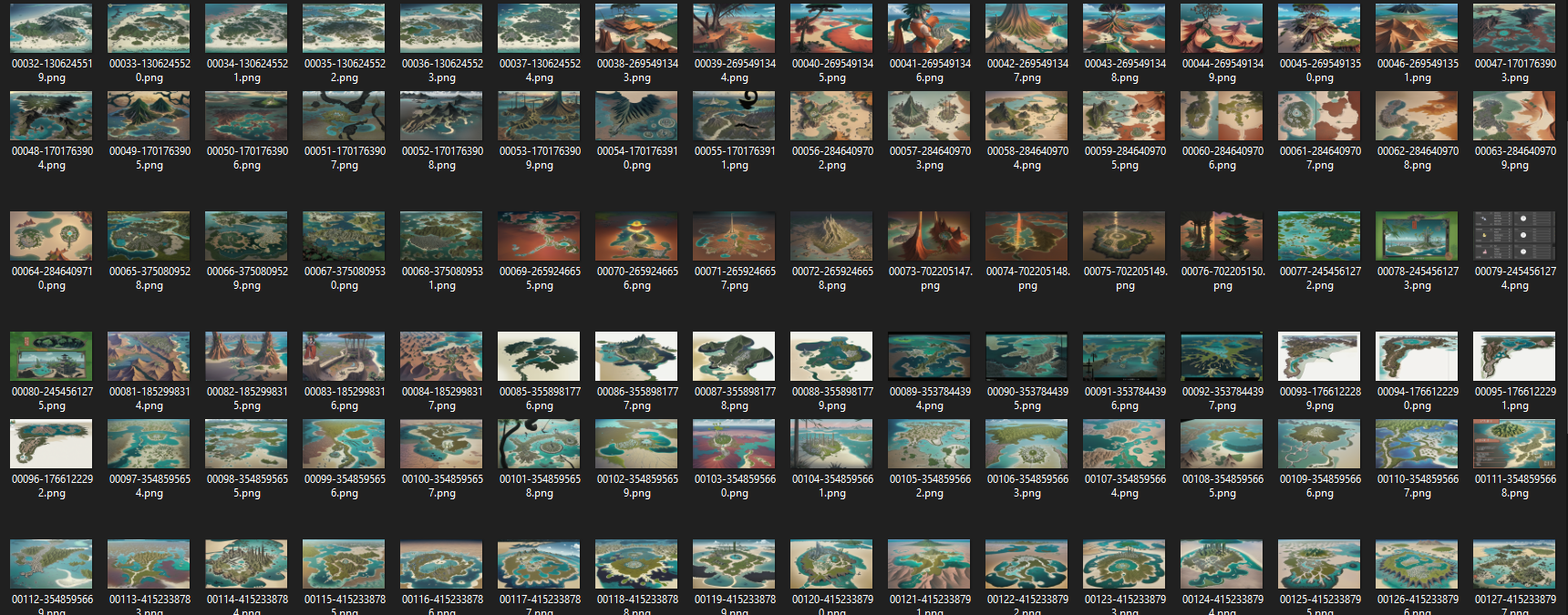Select the label 00094-1766122290.png
This screenshot has height=615, width=1568.
pyautogui.click(x=1418, y=399)
